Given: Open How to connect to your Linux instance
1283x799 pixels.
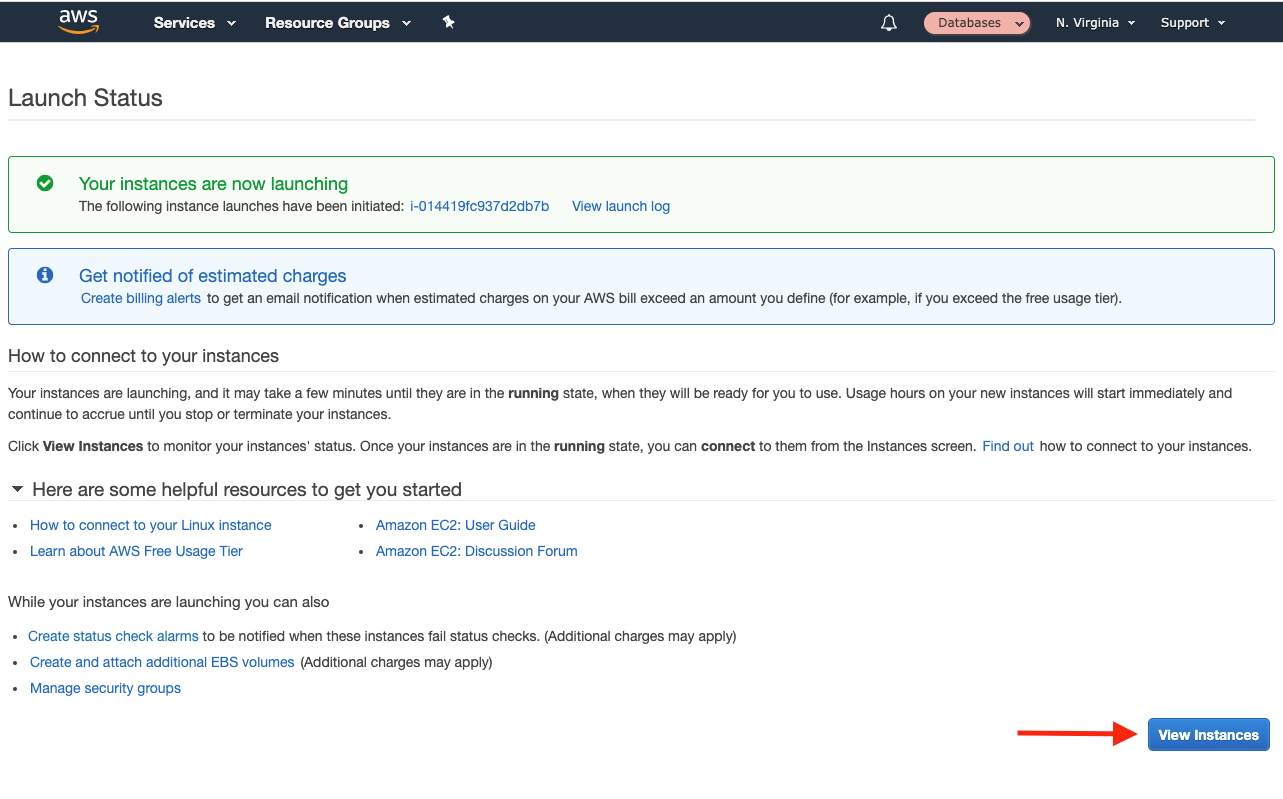Looking at the screenshot, I should (x=150, y=524).
